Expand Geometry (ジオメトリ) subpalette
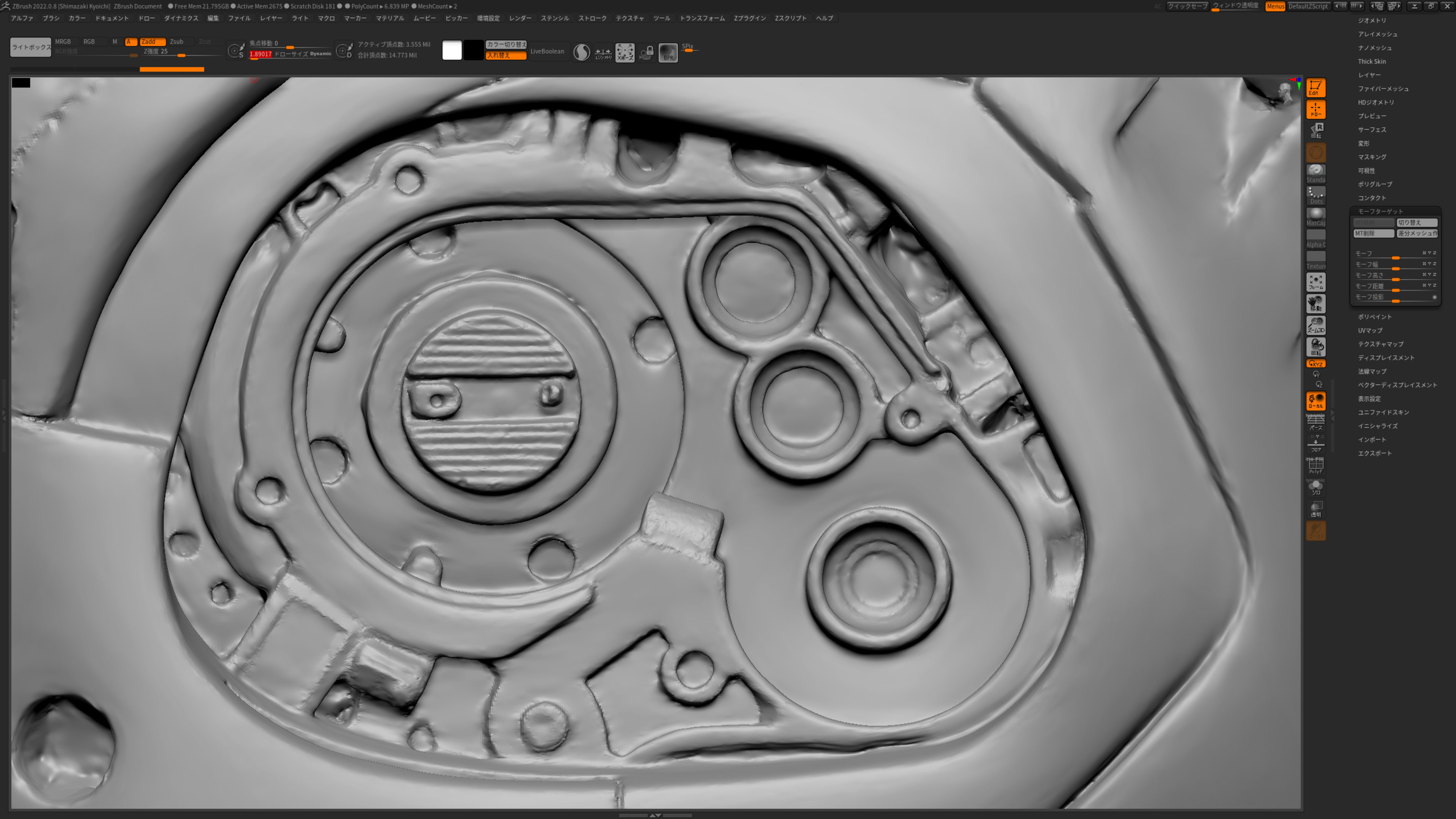Screen dimensions: 1456x819 [x=1372, y=20]
